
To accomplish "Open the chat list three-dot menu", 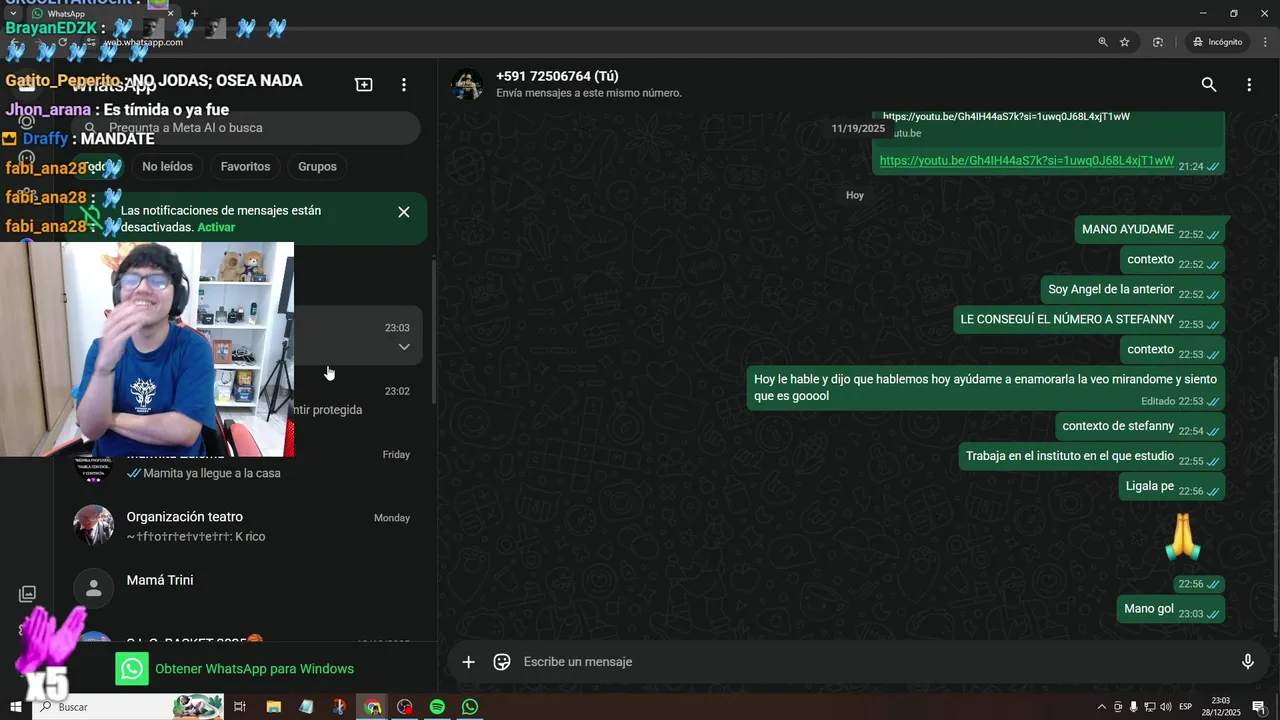I will pyautogui.click(x=404, y=85).
